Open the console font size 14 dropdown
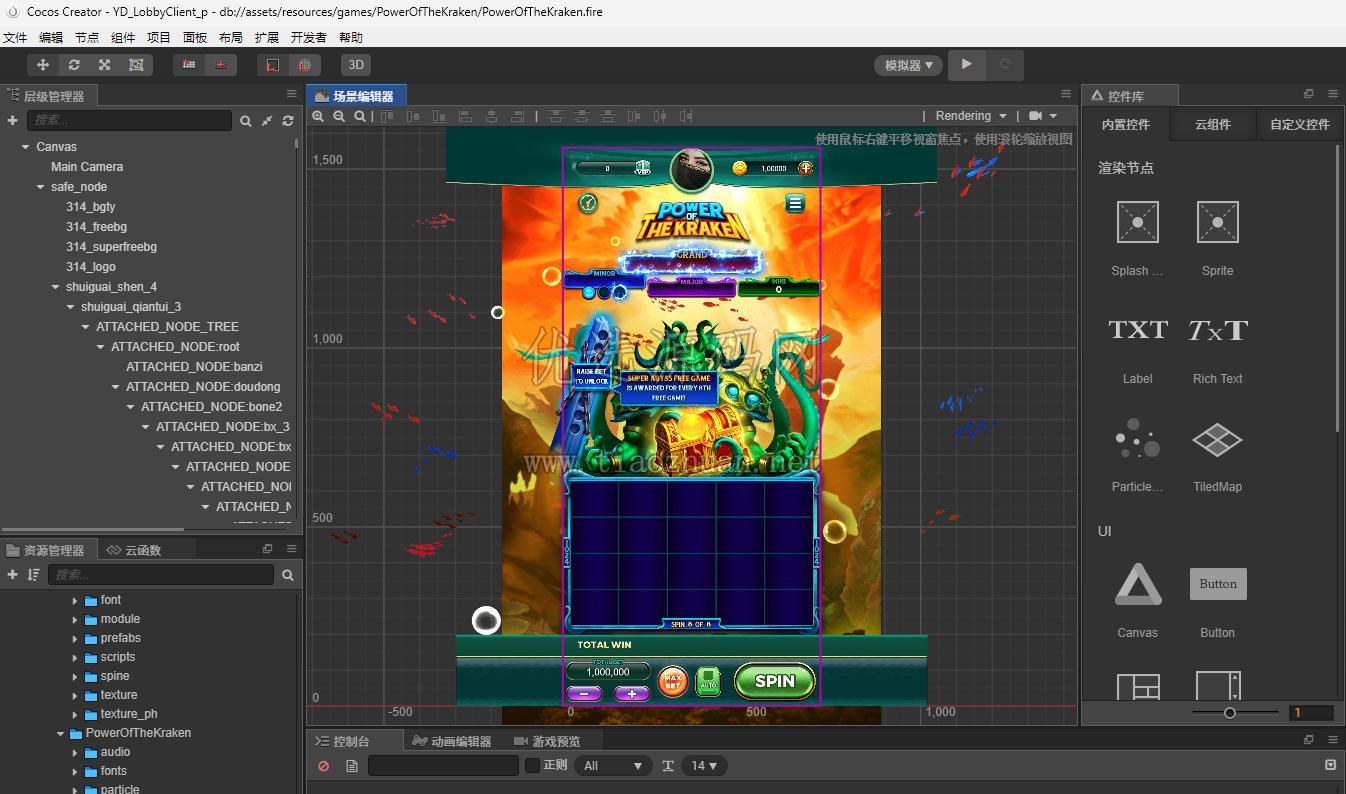1346x794 pixels. pos(704,766)
